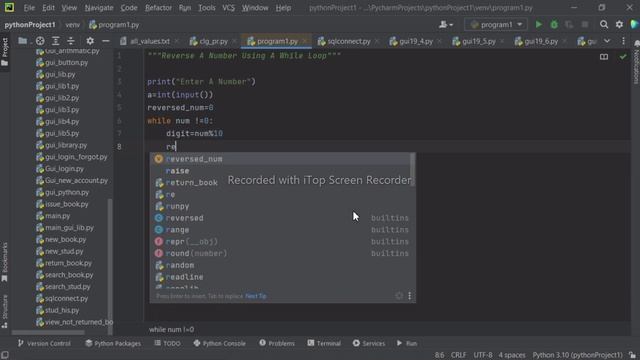The height and width of the screenshot is (360, 640).
Task: Open the VCS menu
Action: click(x=229, y=8)
